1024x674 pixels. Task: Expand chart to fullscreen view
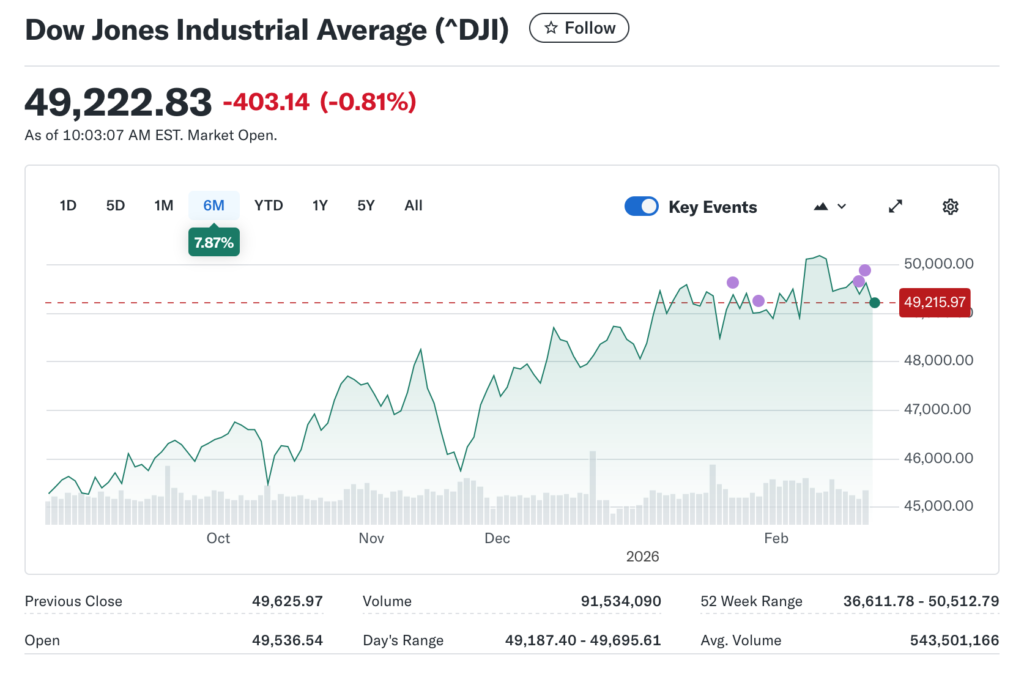[895, 206]
